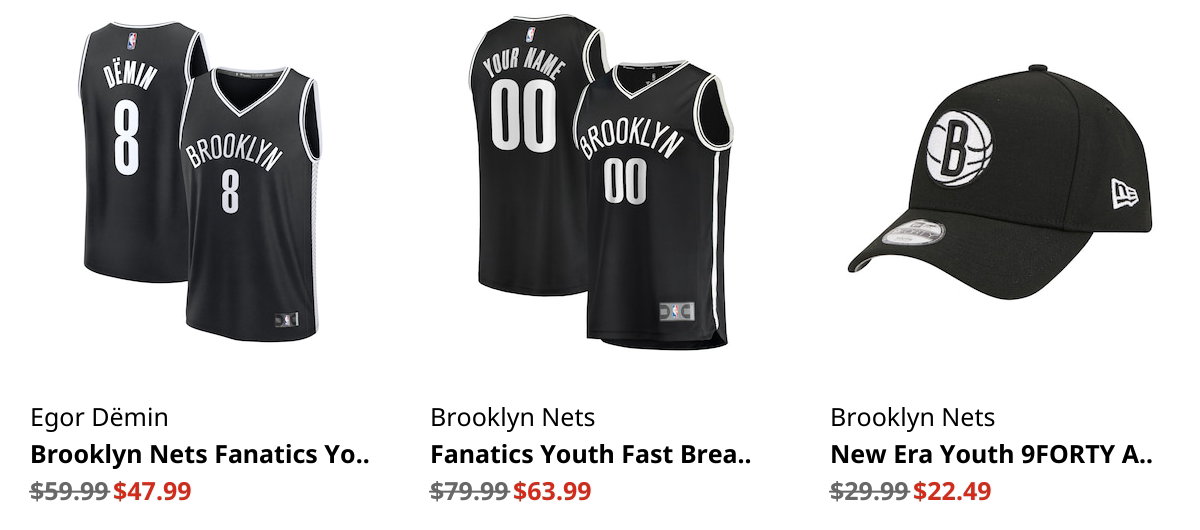The image size is (1200, 530).
Task: Click the $47.99 sale price
Action: pyautogui.click(x=152, y=491)
